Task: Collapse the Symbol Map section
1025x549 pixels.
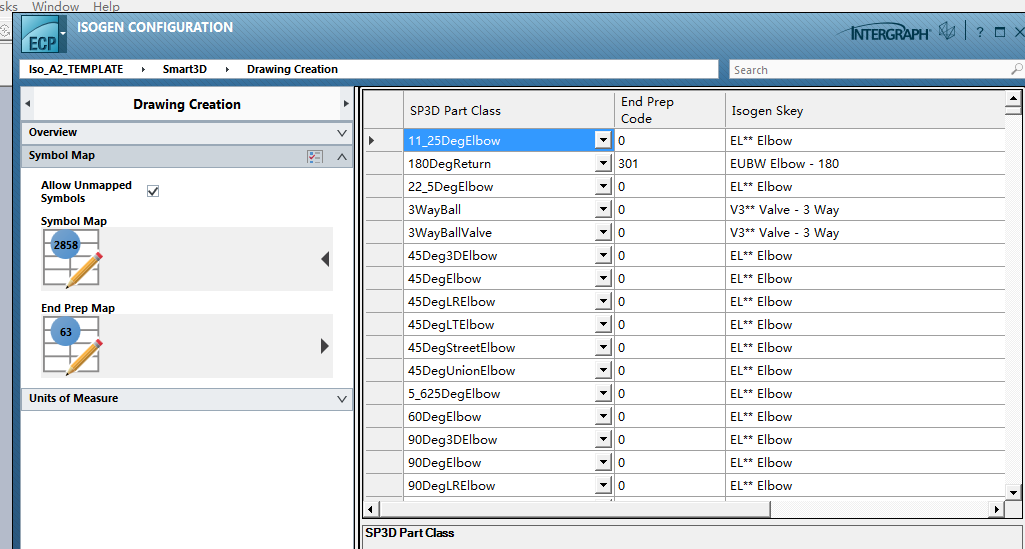Action: [342, 156]
